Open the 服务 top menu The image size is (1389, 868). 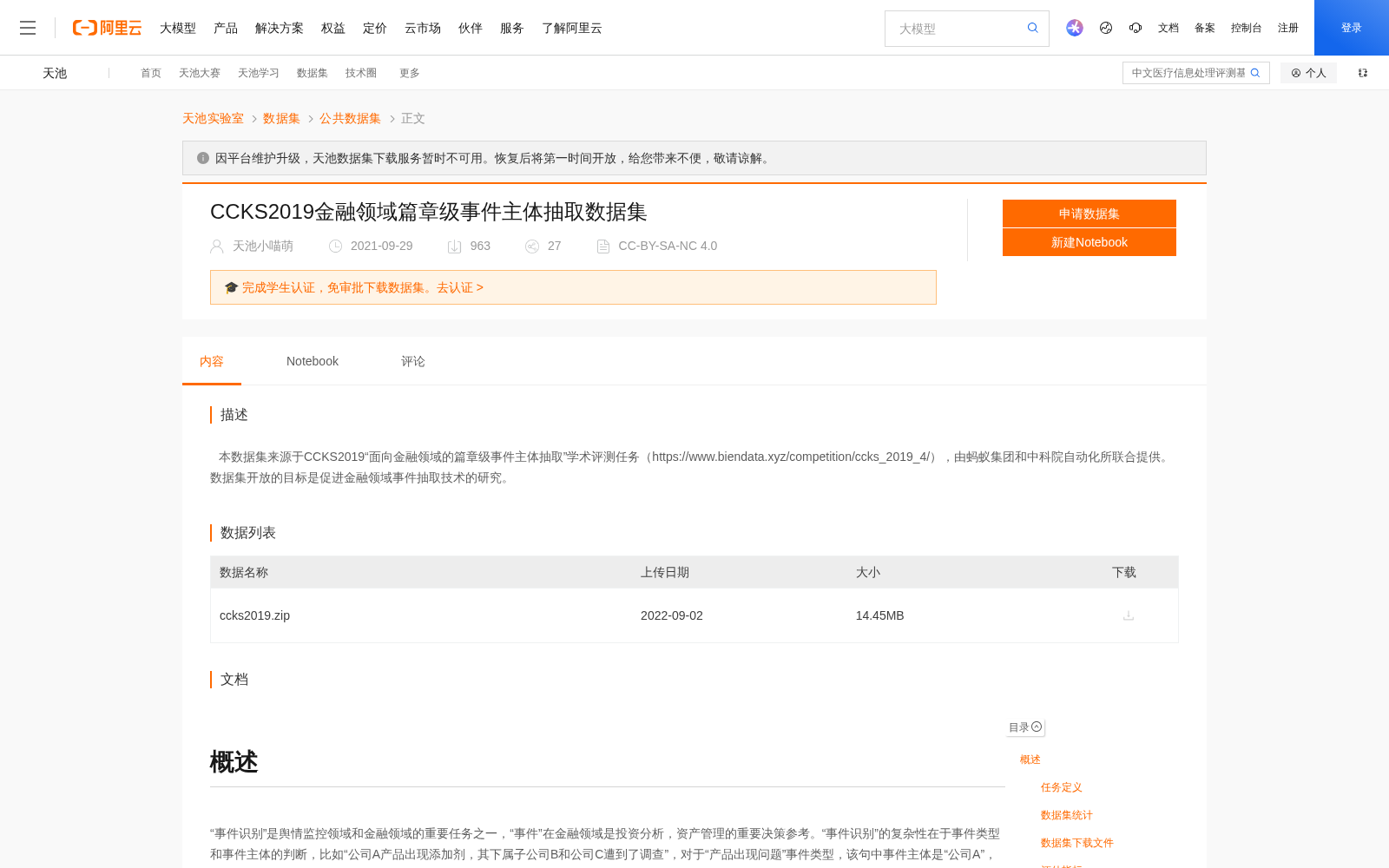[512, 28]
